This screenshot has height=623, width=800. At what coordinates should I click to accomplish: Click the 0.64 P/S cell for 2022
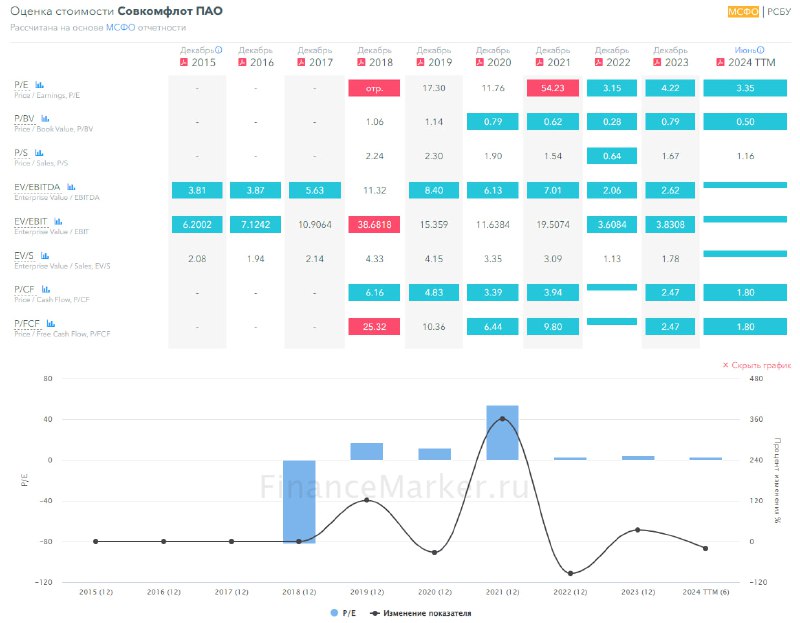(612, 156)
